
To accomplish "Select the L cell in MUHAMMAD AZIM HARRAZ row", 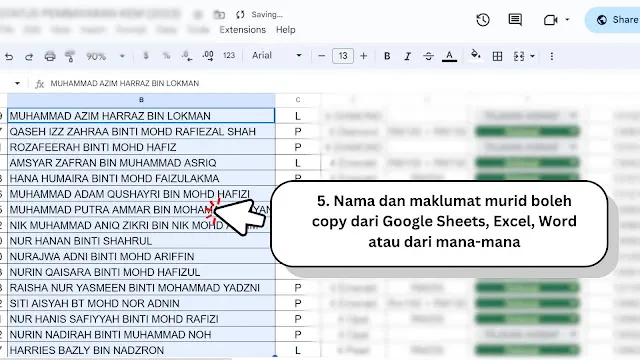I will (x=298, y=116).
